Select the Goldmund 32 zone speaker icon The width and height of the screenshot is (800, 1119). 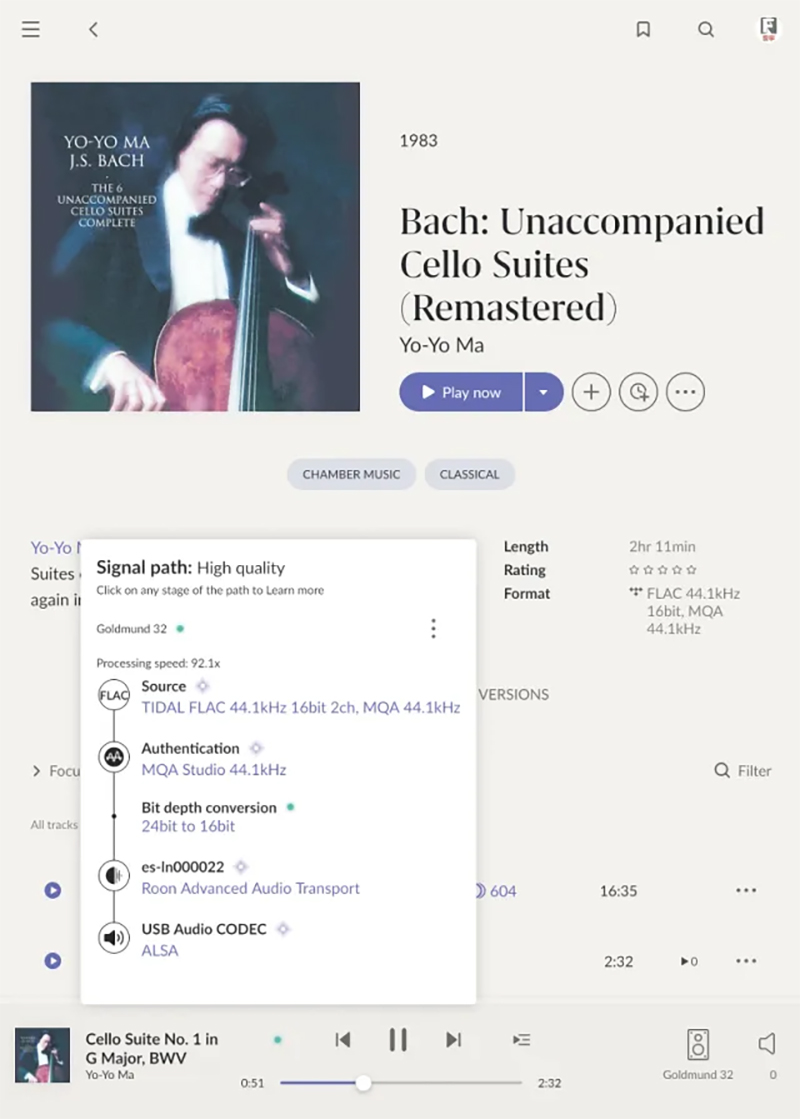pos(698,1044)
